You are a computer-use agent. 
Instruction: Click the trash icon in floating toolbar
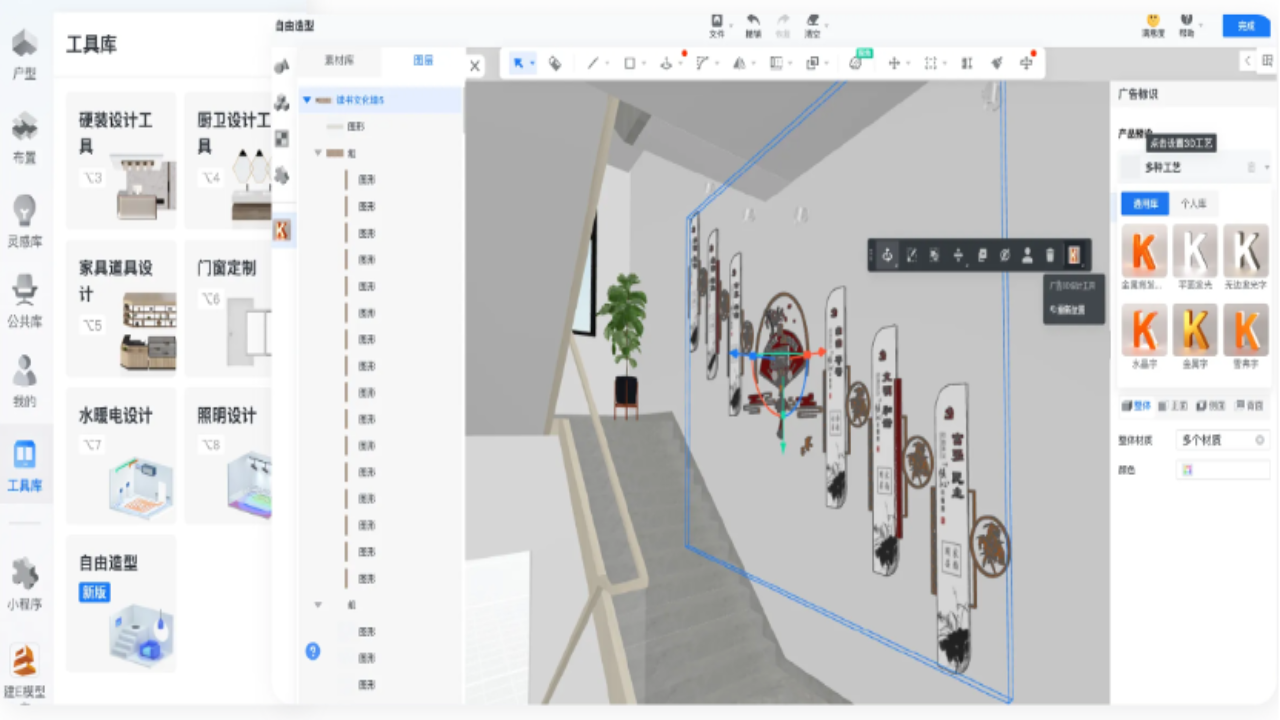1049,256
